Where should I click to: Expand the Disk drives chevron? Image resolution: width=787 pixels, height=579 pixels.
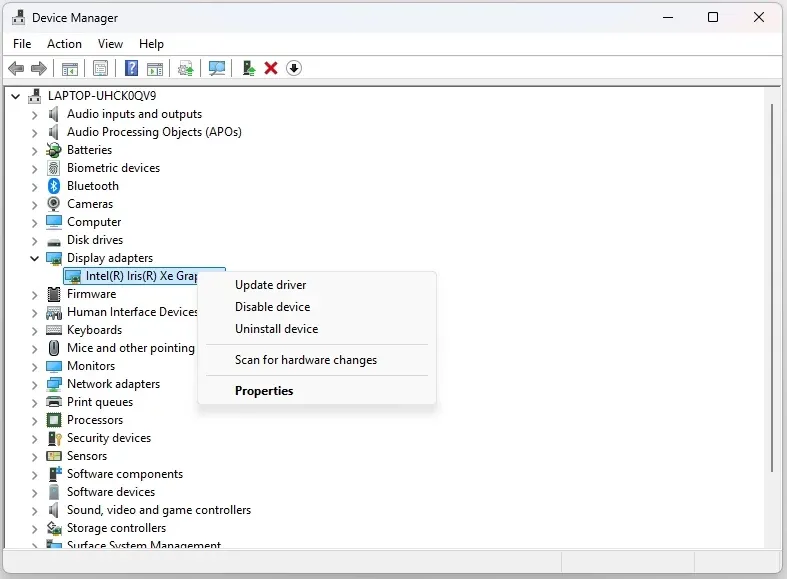point(34,241)
